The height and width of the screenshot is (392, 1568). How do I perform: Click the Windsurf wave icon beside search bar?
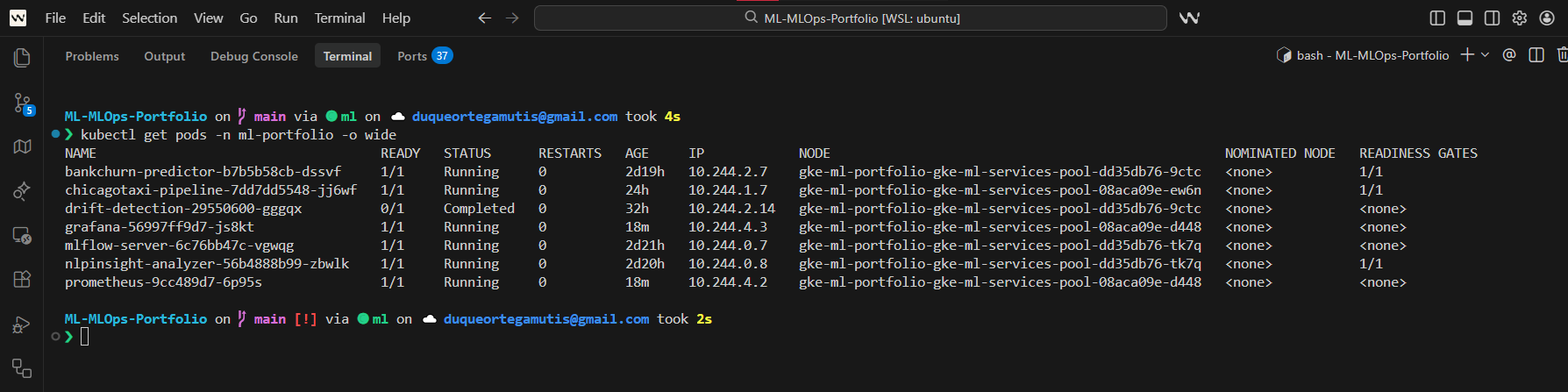pyautogui.click(x=1189, y=18)
